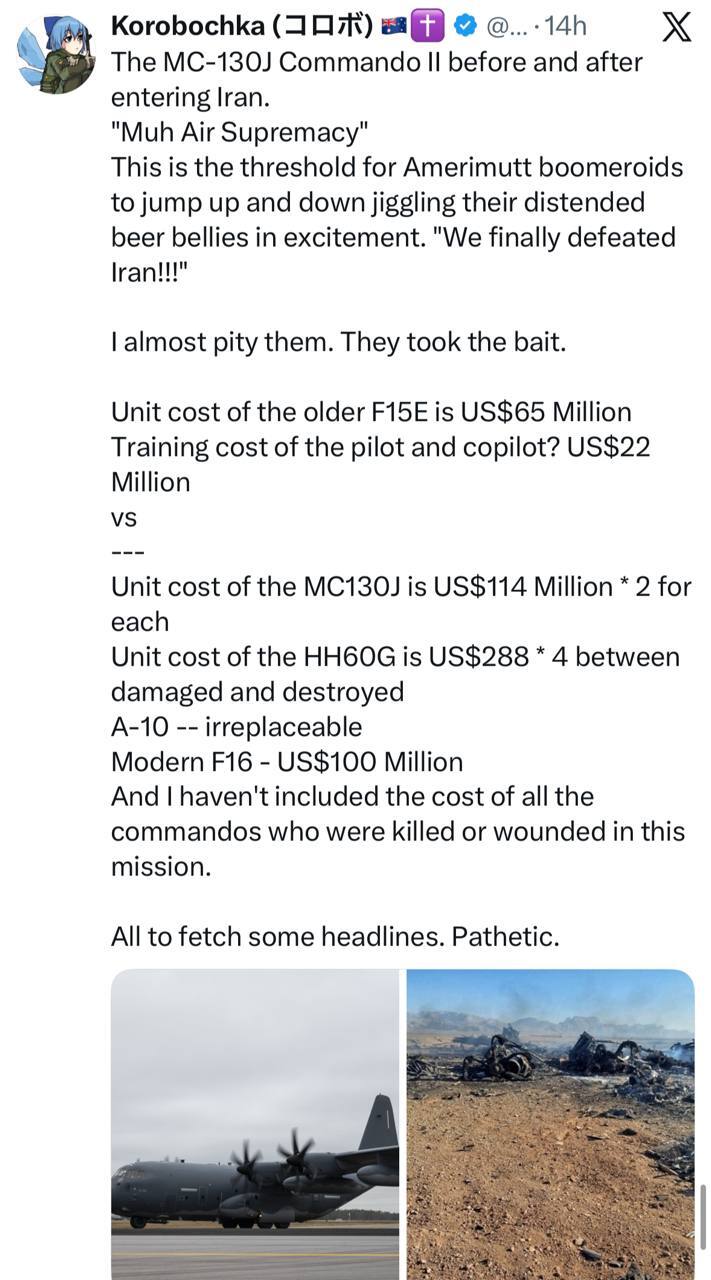
Task: Click the vertical scrollbar thumb
Action: pos(703,1216)
